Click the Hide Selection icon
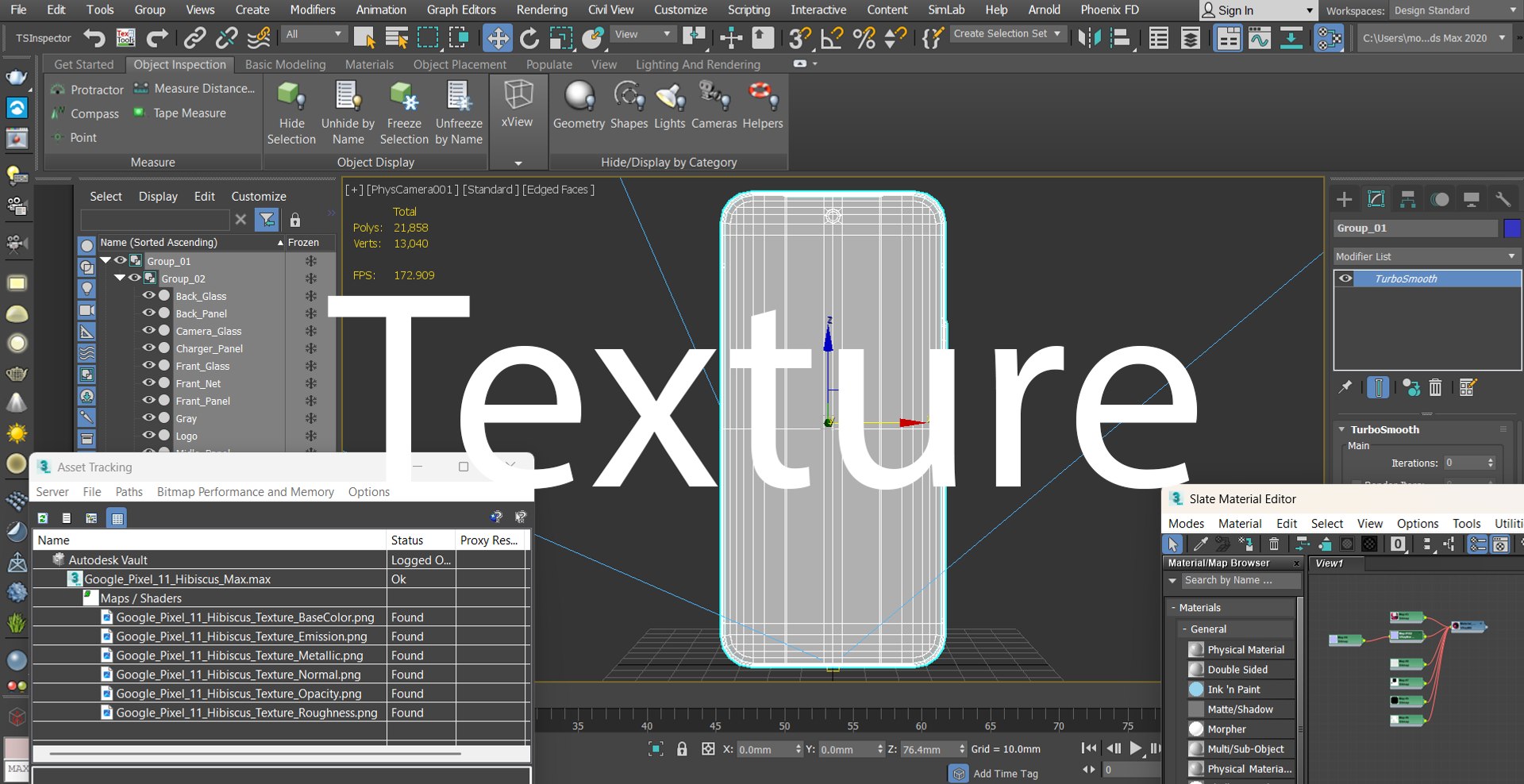This screenshot has width=1524, height=784. [291, 97]
